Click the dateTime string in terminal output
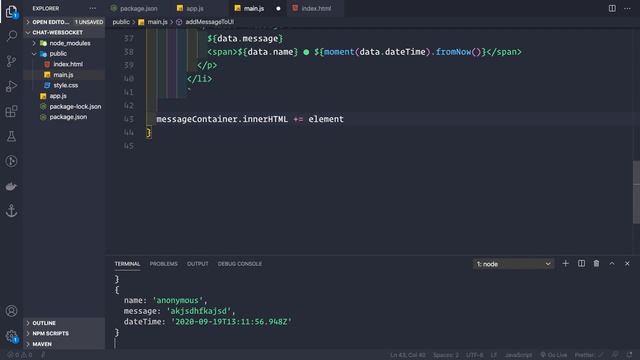This screenshot has height=360, width=640. [x=231, y=322]
